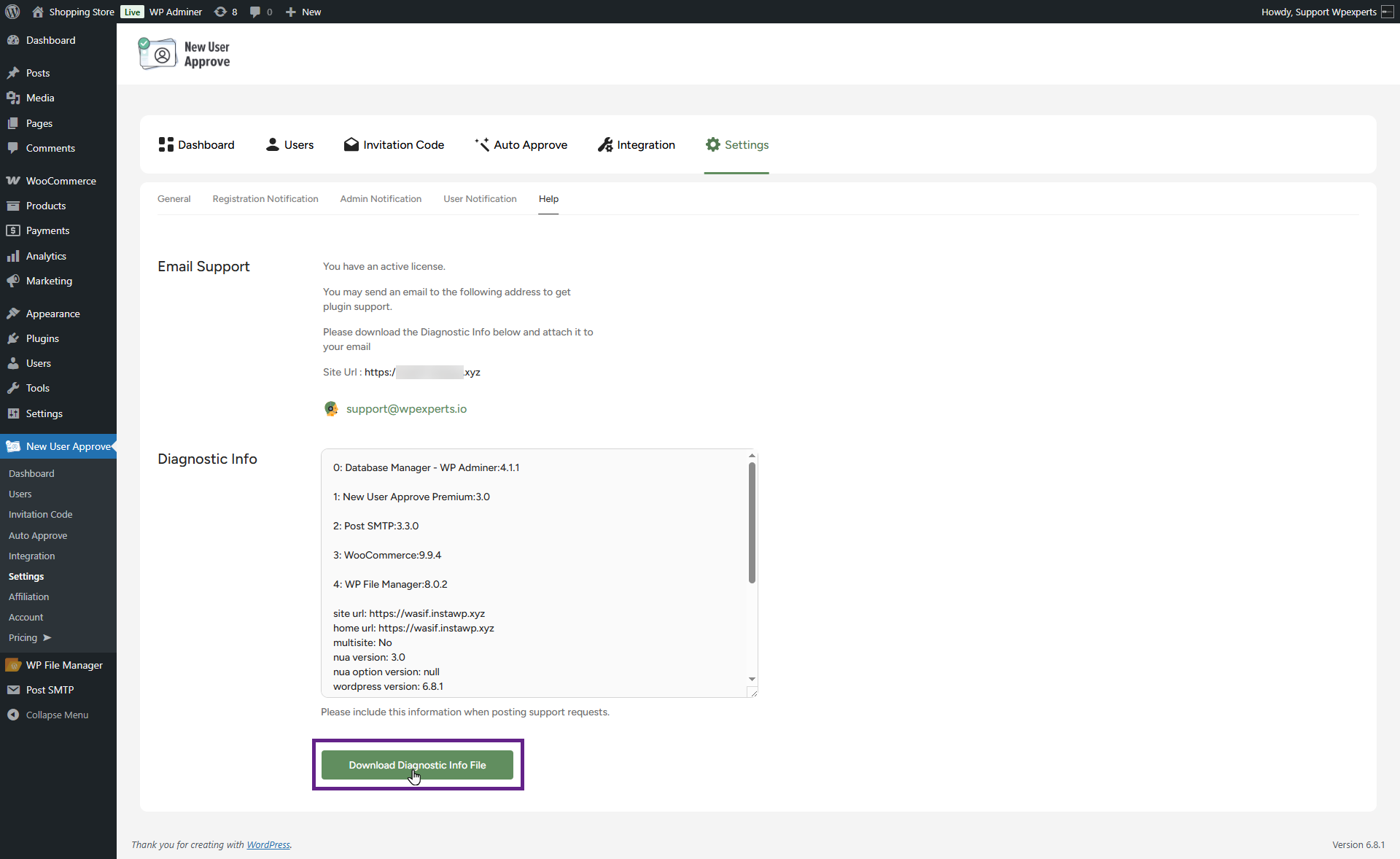Click the WordPress logo icon
Viewport: 1400px width, 859px height.
pyautogui.click(x=12, y=12)
